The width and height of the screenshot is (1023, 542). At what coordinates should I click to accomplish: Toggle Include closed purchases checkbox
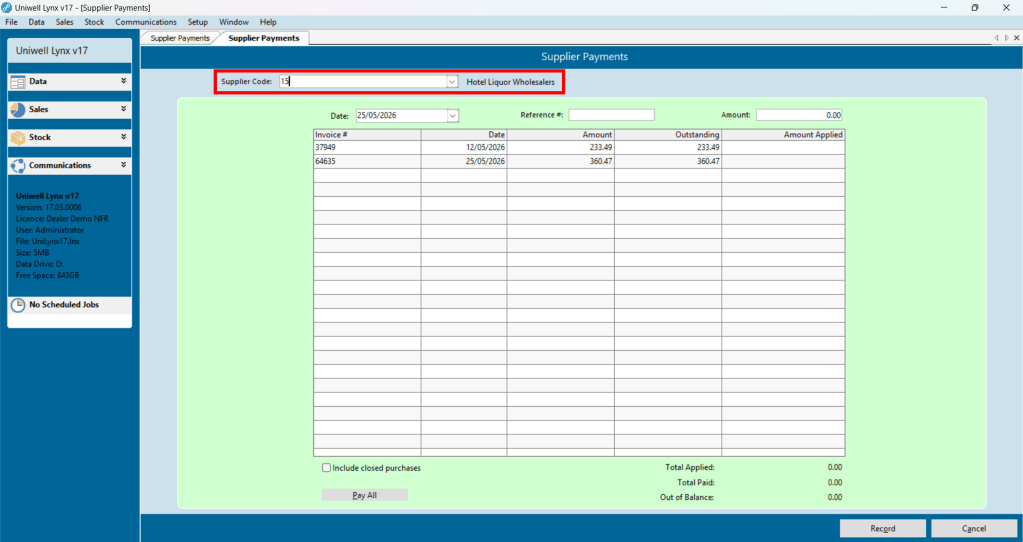(326, 468)
